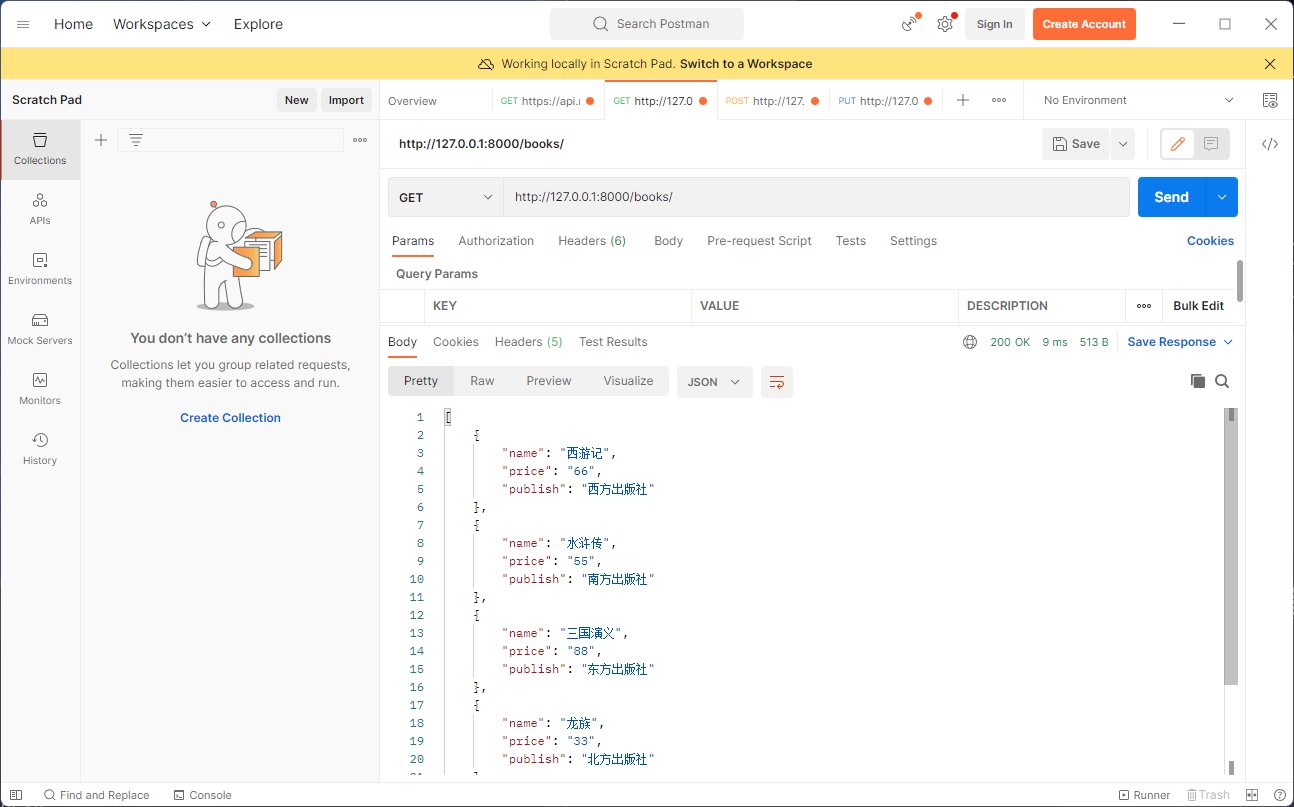Open the Tests tab
The height and width of the screenshot is (807, 1294).
851,241
